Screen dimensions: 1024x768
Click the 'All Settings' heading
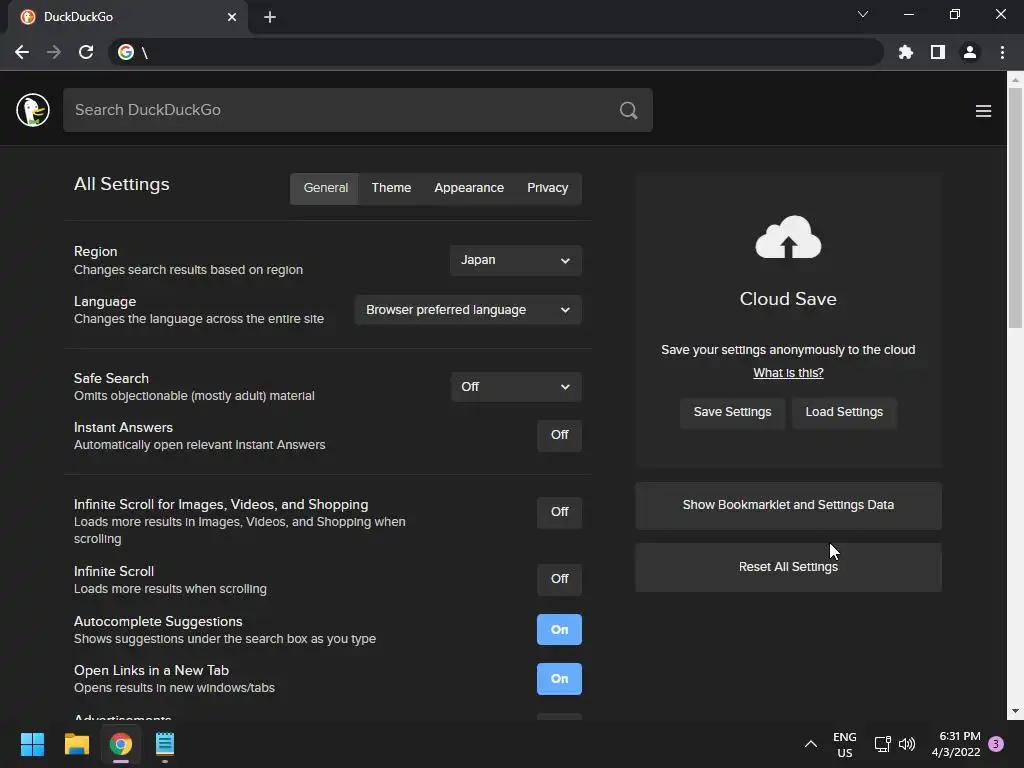click(x=121, y=184)
